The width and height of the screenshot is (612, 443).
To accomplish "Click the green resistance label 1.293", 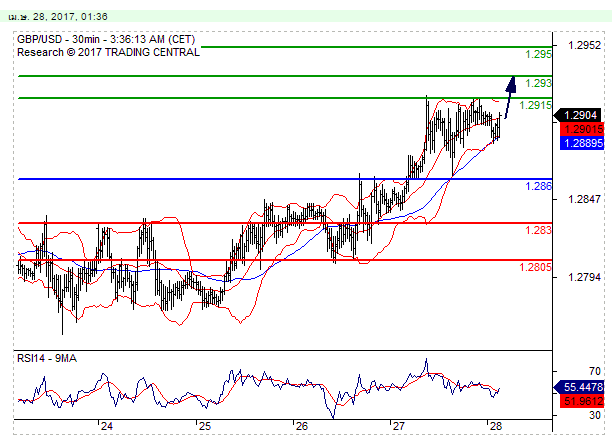I will pyautogui.click(x=538, y=83).
